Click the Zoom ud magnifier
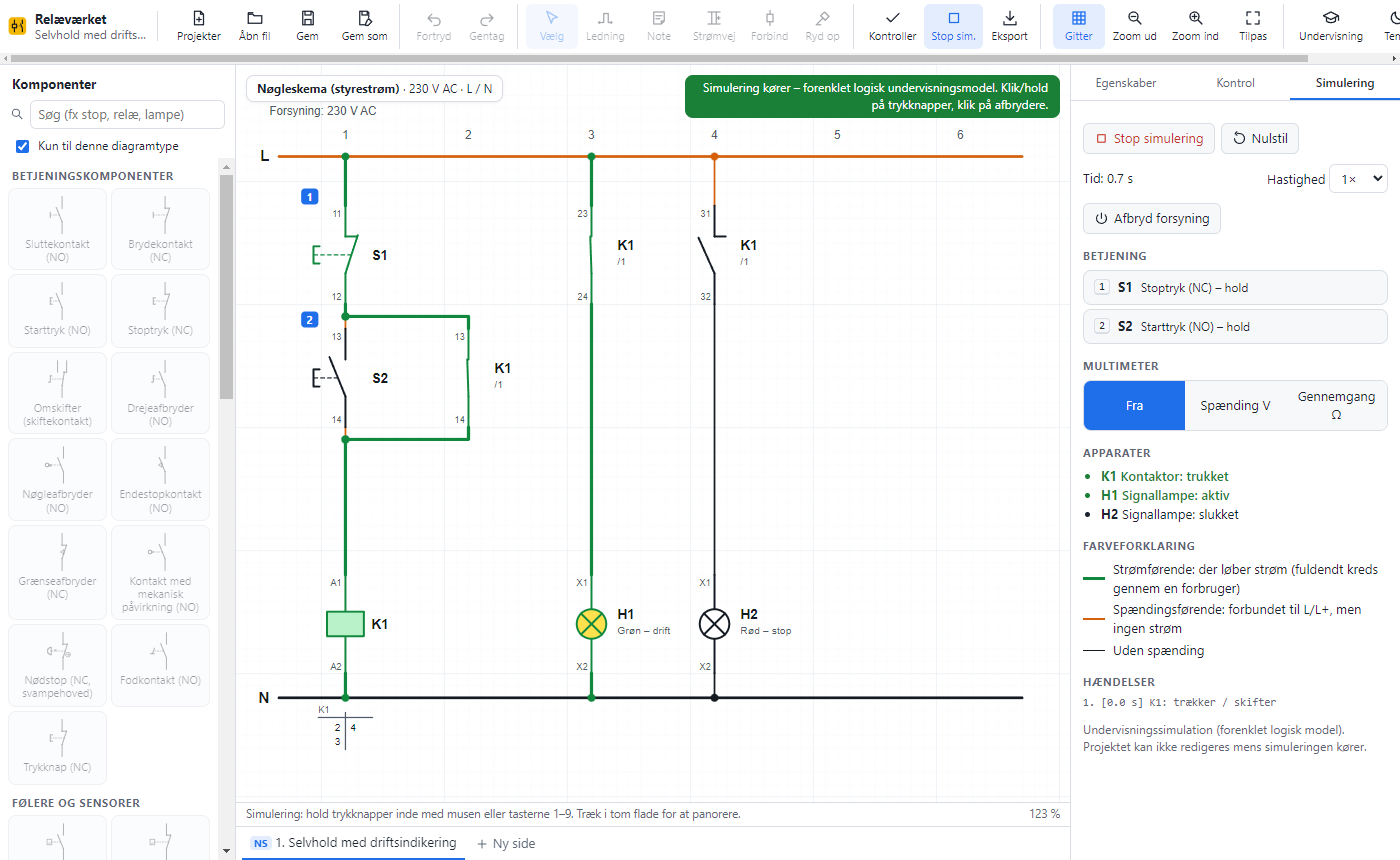1400x860 pixels. tap(1135, 18)
